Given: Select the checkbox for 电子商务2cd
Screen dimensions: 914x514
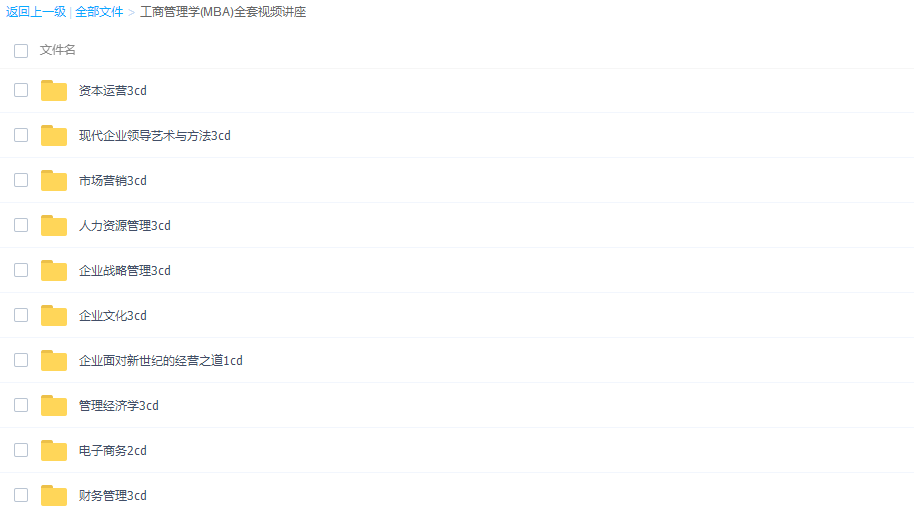Looking at the screenshot, I should 21,450.
